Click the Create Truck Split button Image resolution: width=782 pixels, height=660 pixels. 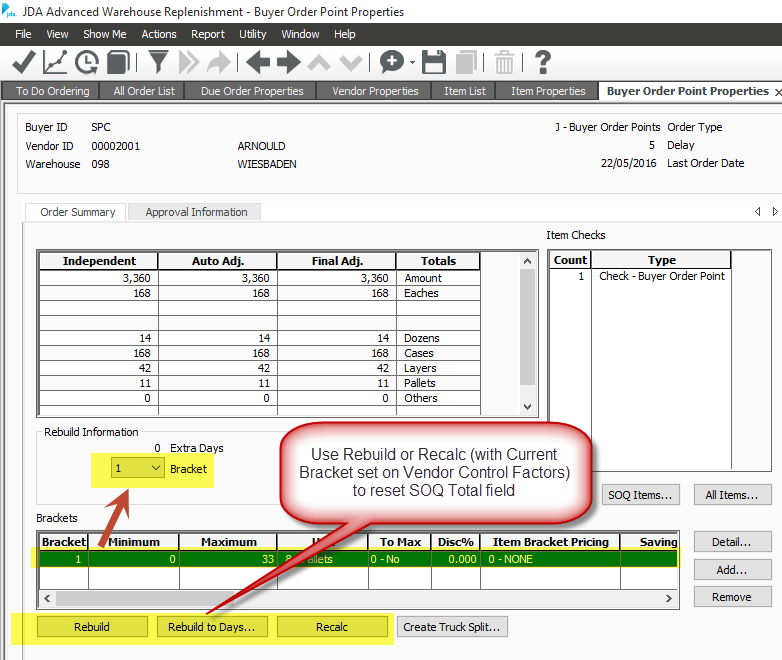(x=453, y=627)
